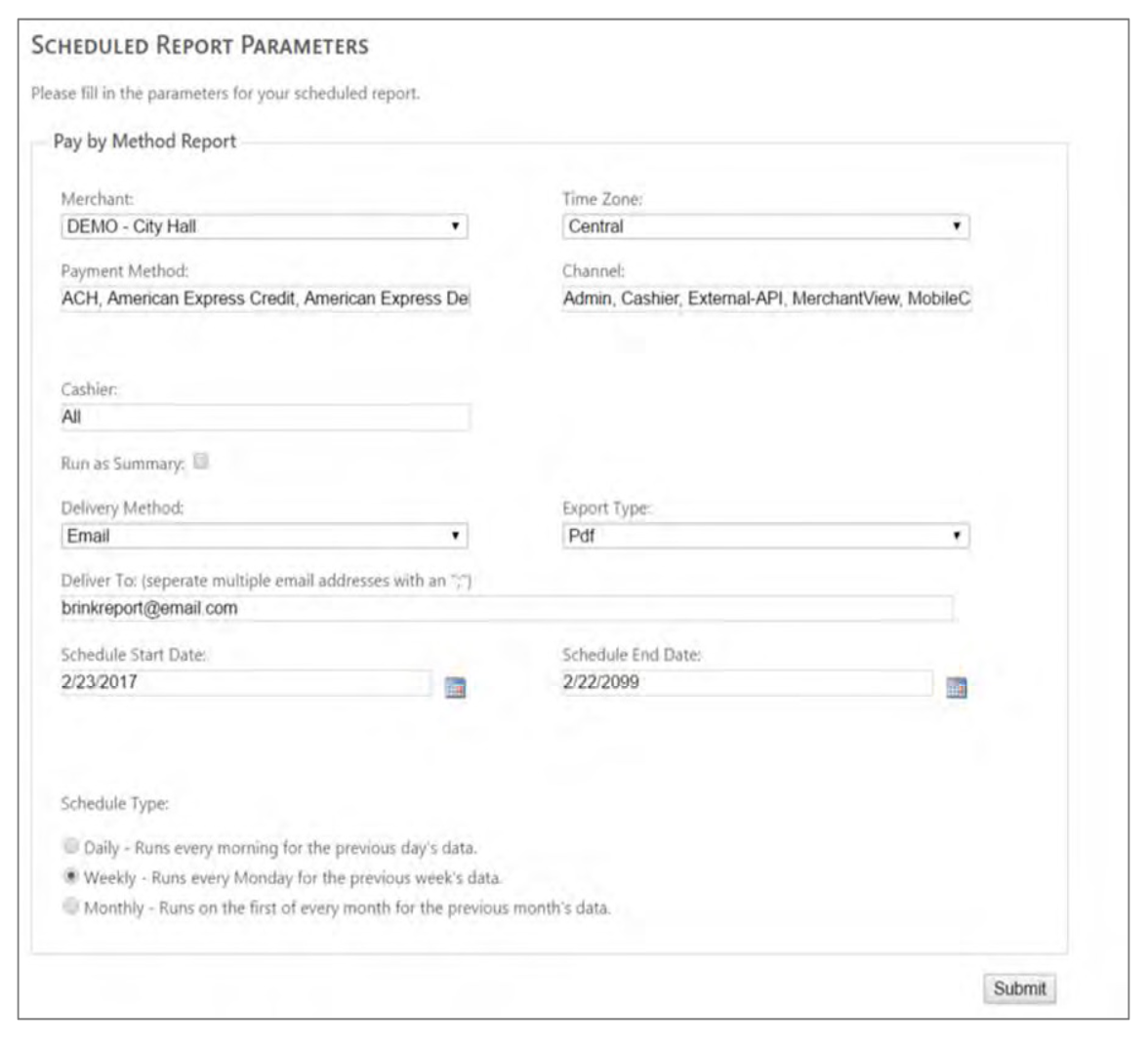The height and width of the screenshot is (1048, 1148).
Task: Open the Delivery Method dropdown
Action: 264,536
